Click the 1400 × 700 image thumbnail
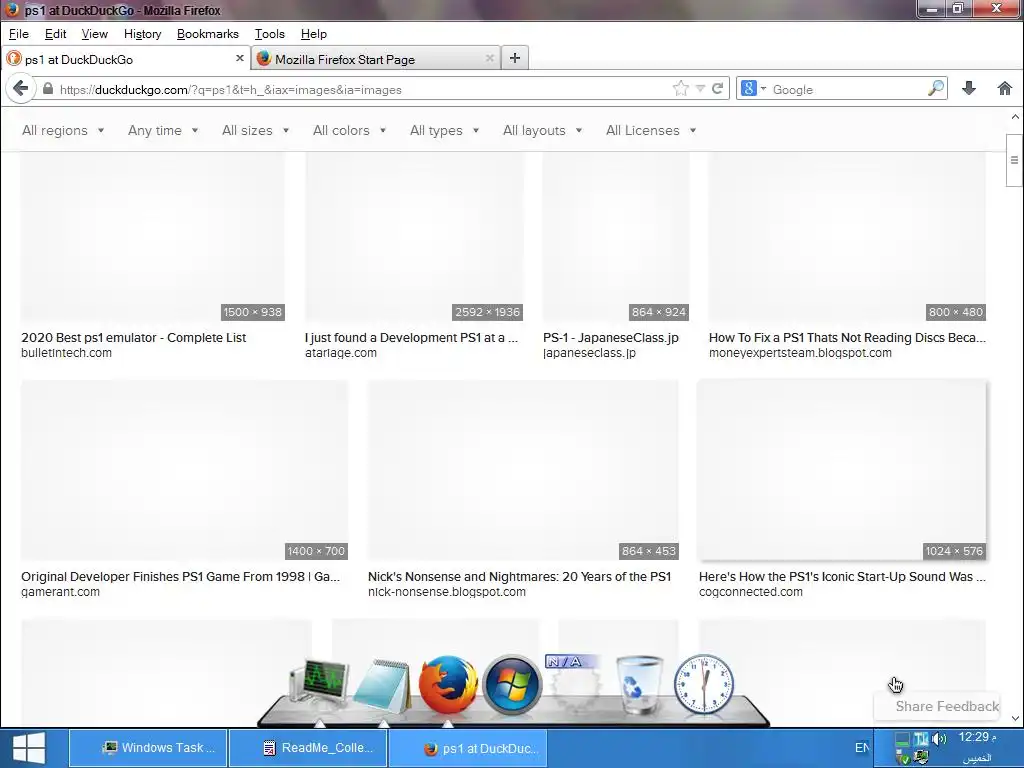The width and height of the screenshot is (1024, 768). pyautogui.click(x=184, y=470)
